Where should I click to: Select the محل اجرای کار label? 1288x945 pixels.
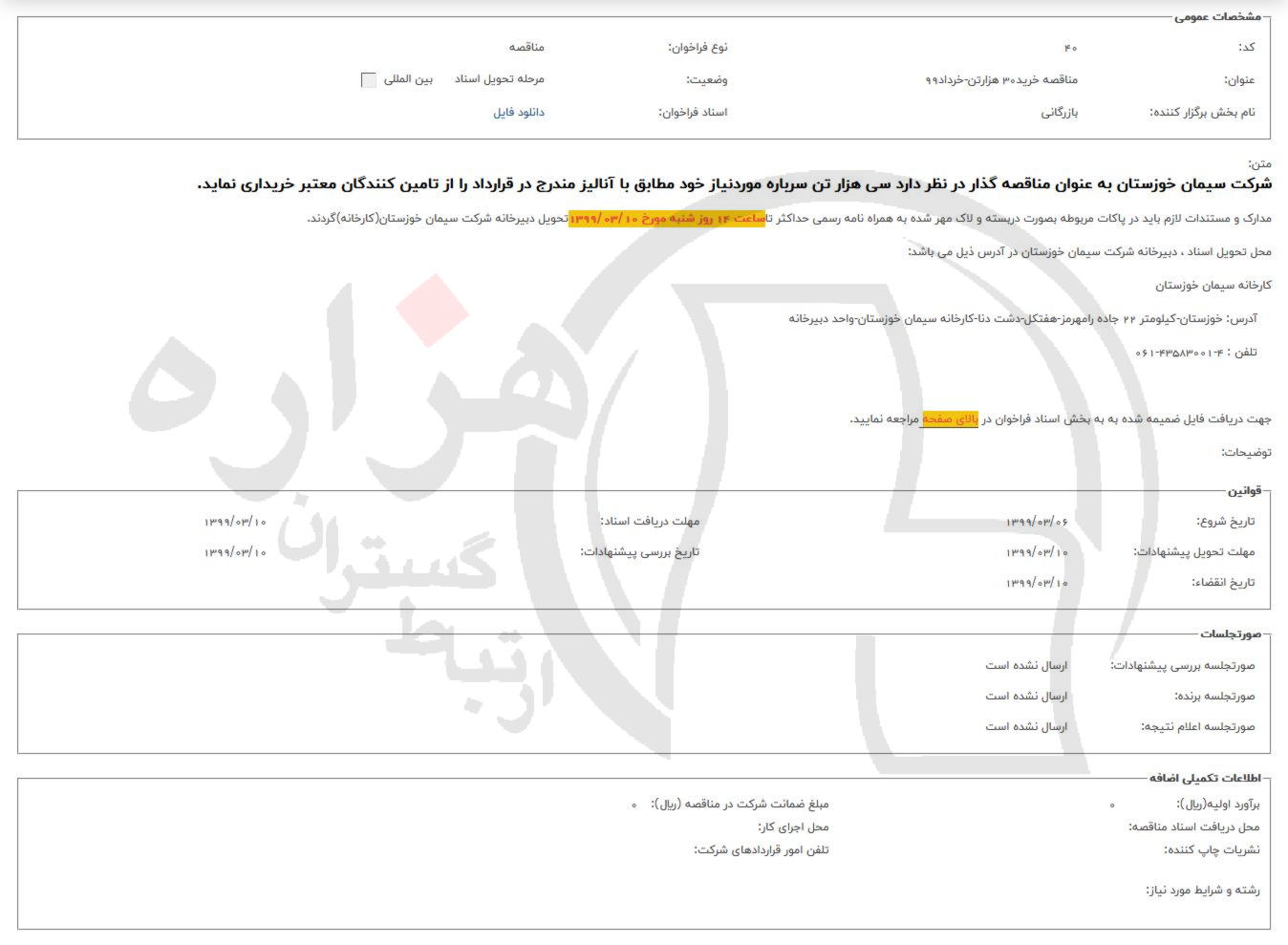[793, 827]
